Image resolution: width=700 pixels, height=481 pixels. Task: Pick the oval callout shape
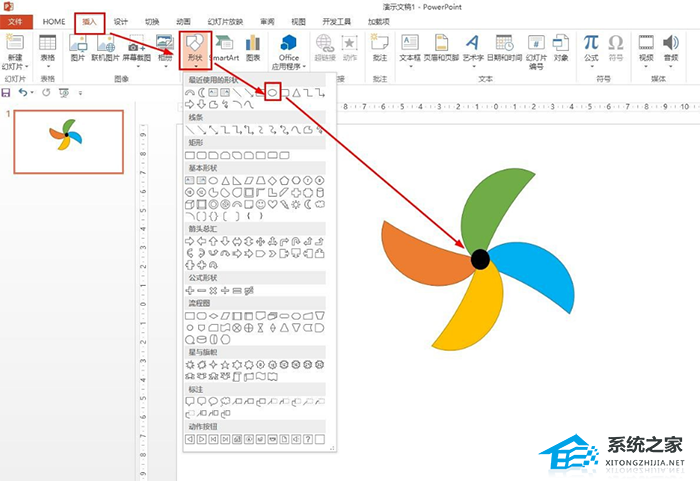click(213, 402)
